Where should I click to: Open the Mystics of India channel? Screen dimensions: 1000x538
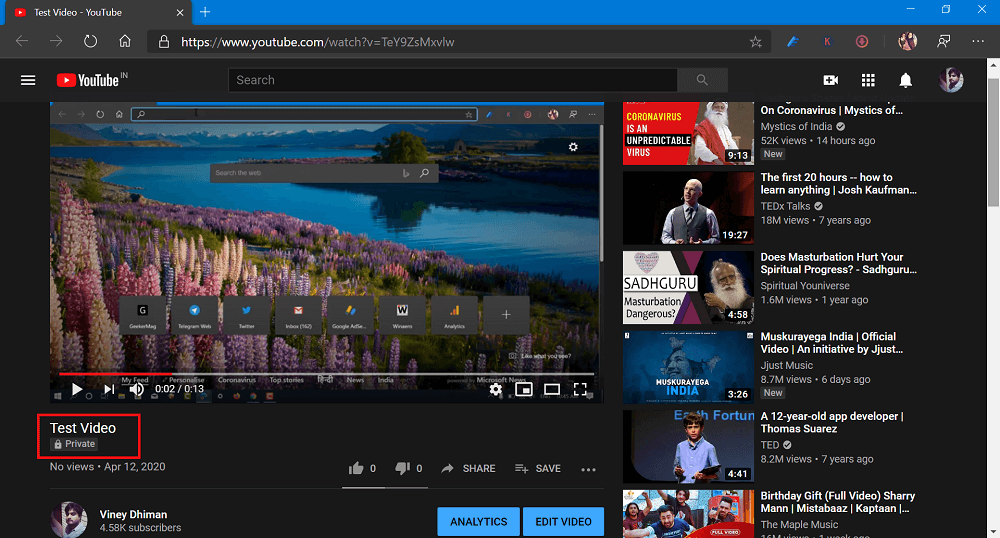click(797, 126)
